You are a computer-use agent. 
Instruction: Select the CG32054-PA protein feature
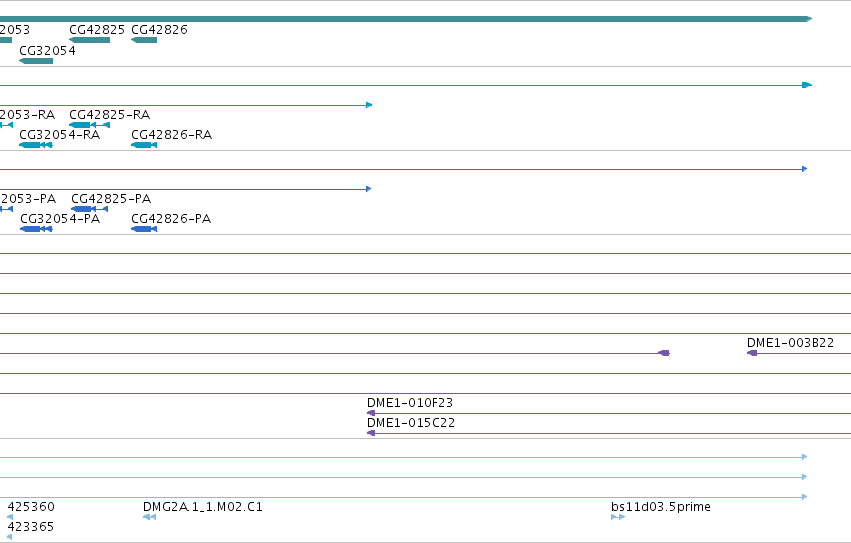36,229
